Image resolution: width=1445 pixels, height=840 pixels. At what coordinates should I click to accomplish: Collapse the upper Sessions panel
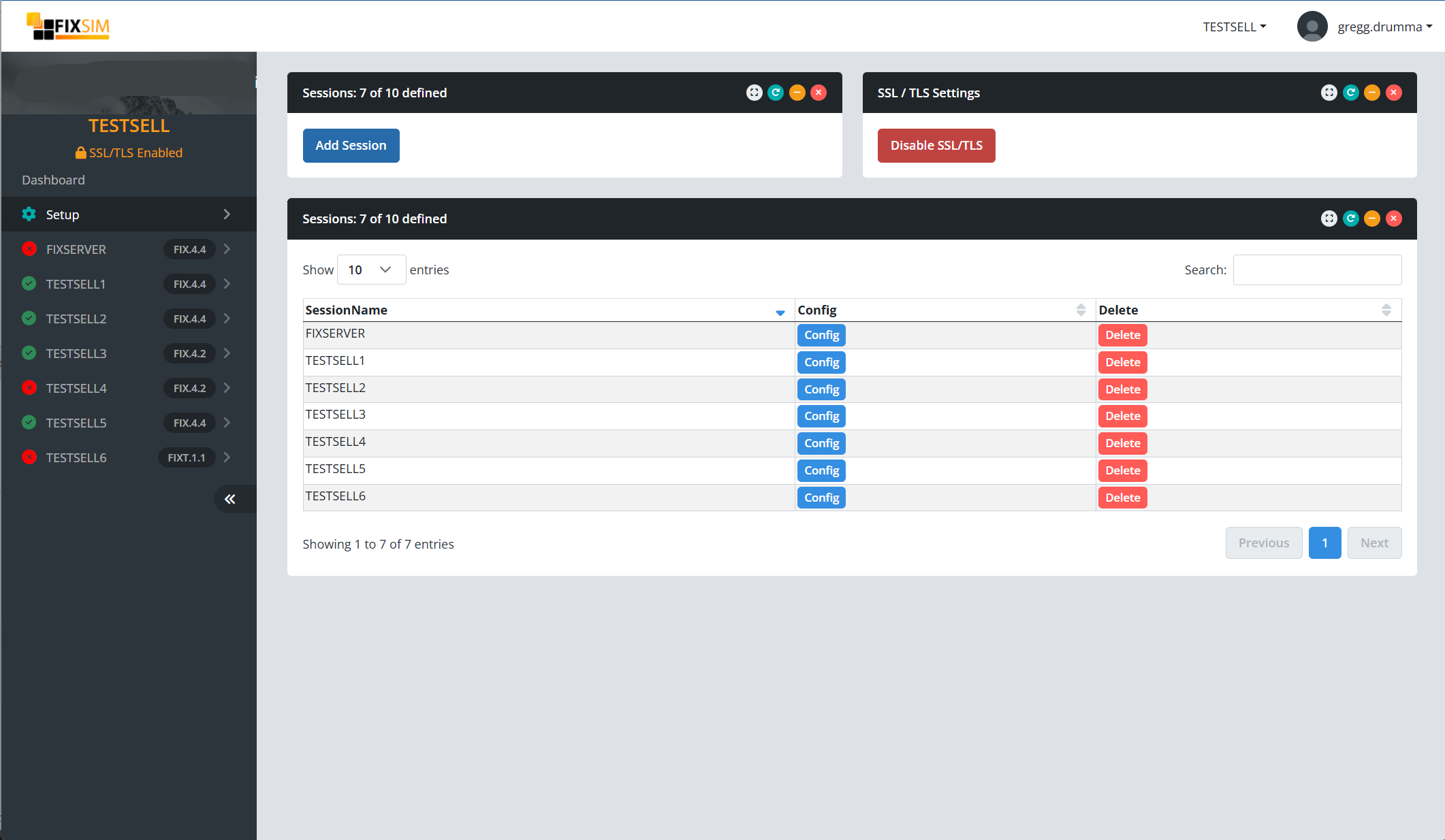point(797,93)
